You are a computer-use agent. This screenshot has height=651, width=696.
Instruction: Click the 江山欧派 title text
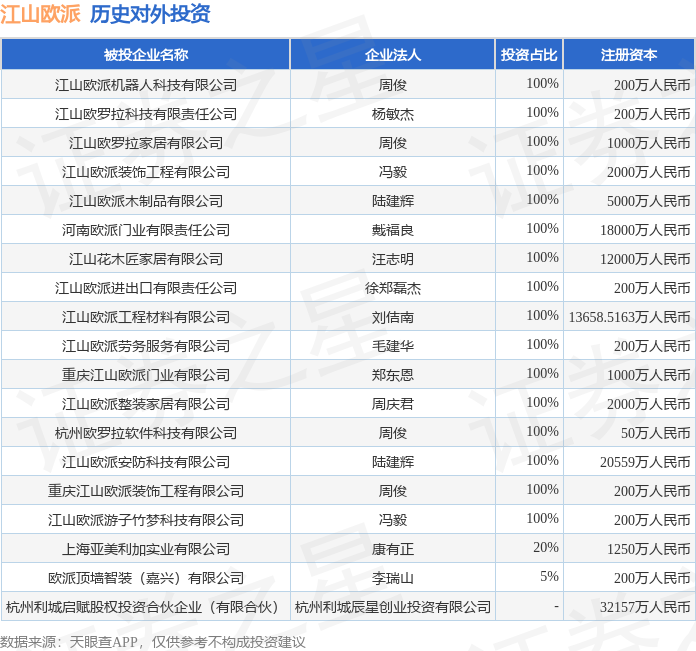[40, 14]
